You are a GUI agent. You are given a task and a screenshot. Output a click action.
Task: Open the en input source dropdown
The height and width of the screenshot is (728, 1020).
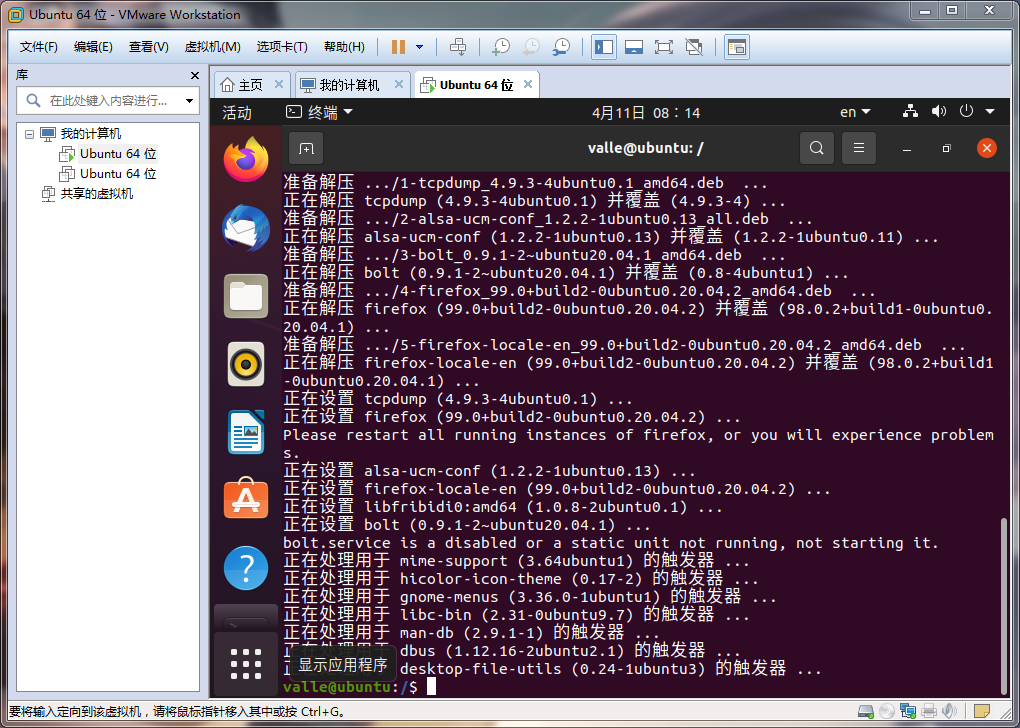[854, 113]
